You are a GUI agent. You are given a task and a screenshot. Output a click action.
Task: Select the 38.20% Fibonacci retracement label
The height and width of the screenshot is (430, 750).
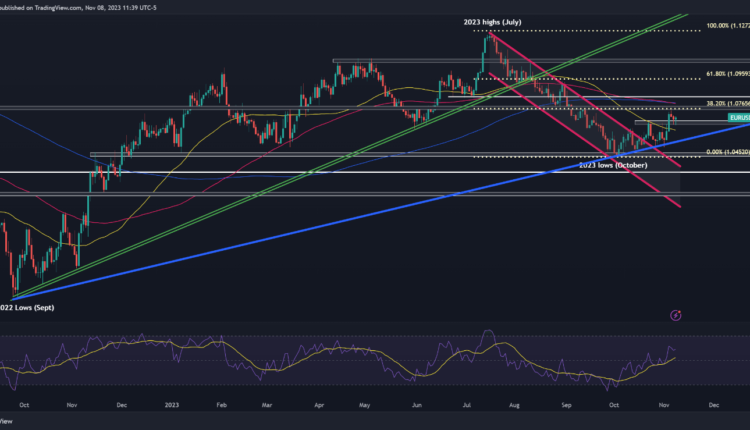tap(725, 103)
